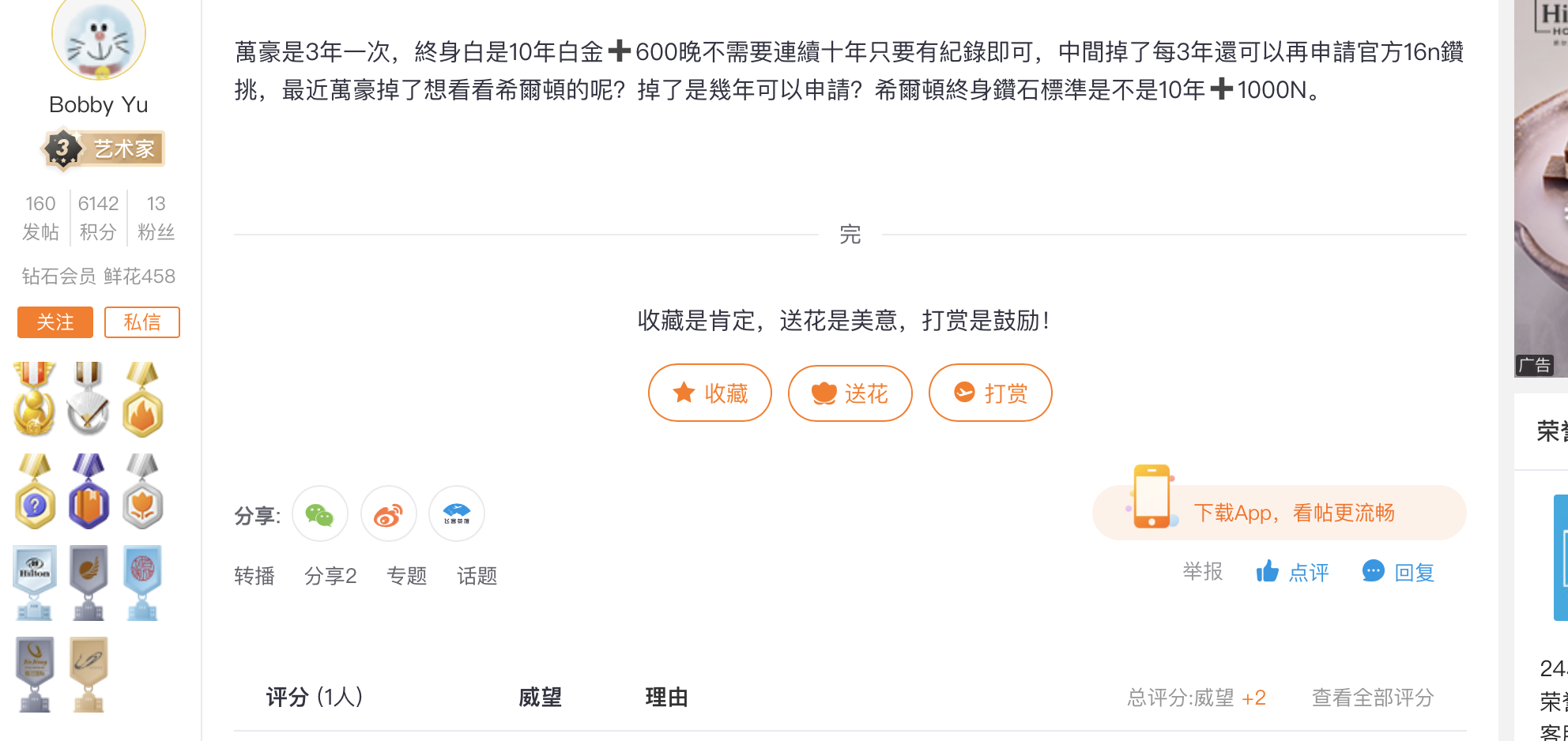Share post via WeChat icon

pyautogui.click(x=320, y=514)
